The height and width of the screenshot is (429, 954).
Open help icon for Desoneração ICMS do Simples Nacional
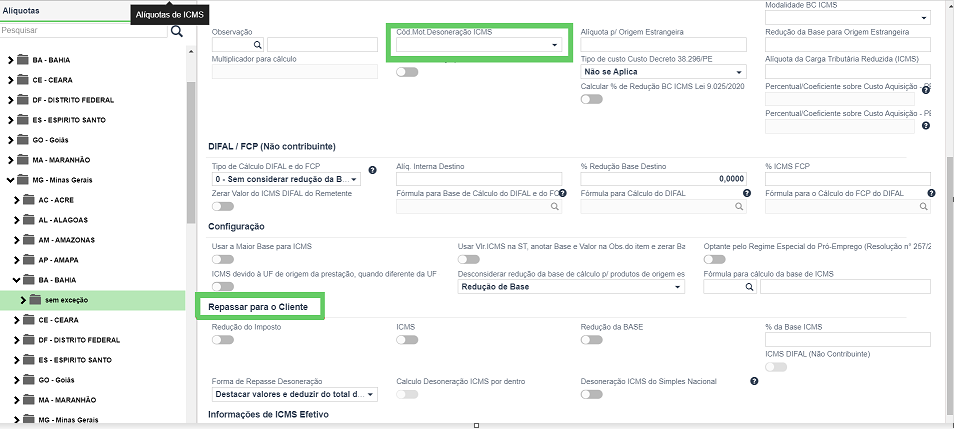pyautogui.click(x=754, y=381)
